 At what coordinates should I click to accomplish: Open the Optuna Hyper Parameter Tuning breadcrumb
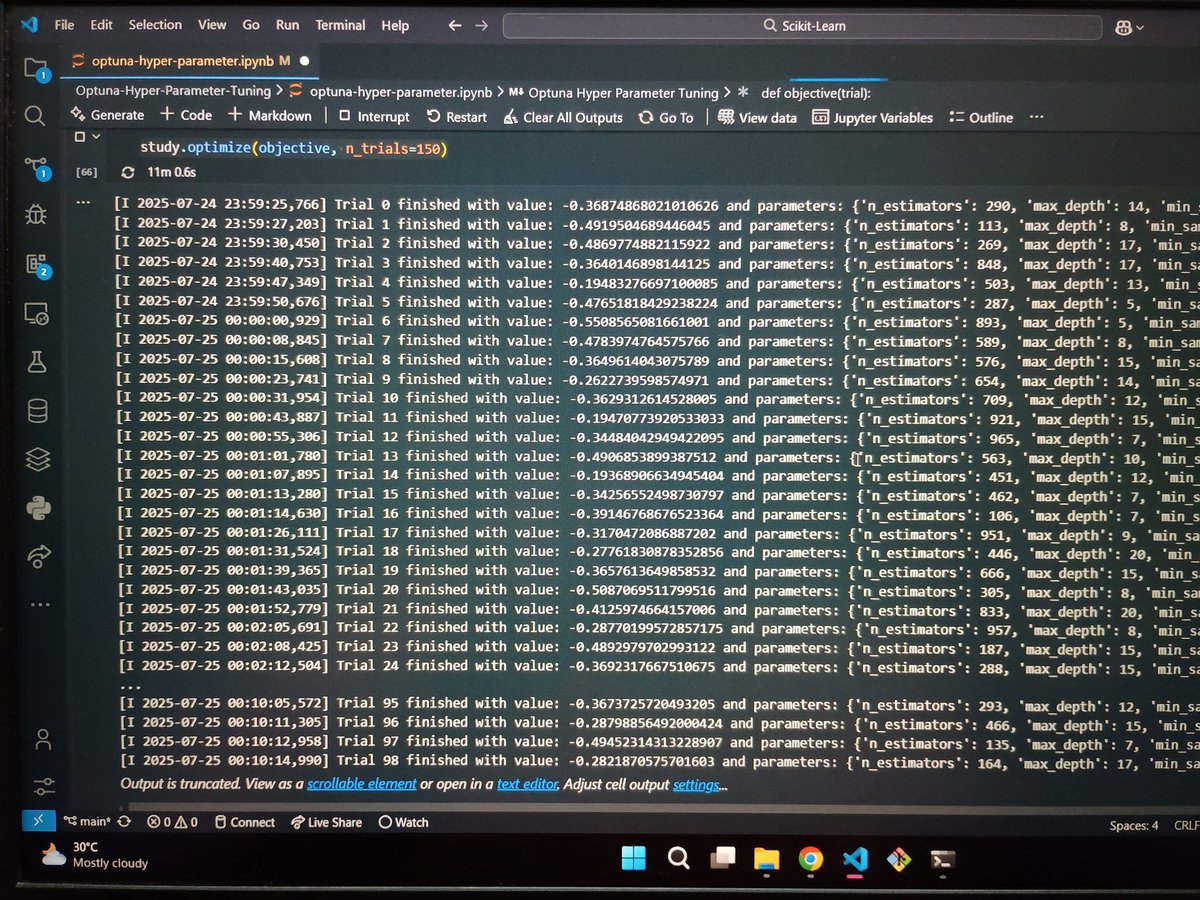tap(613, 93)
